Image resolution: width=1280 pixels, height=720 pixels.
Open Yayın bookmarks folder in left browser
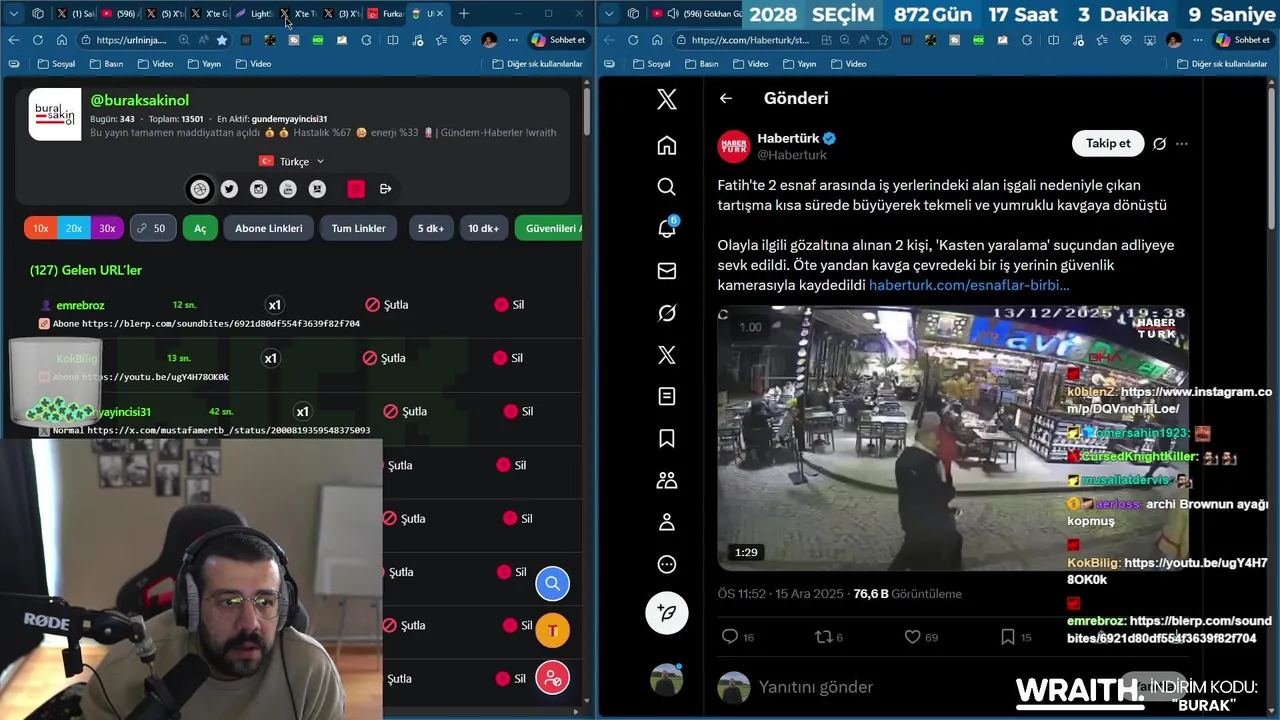(204, 63)
